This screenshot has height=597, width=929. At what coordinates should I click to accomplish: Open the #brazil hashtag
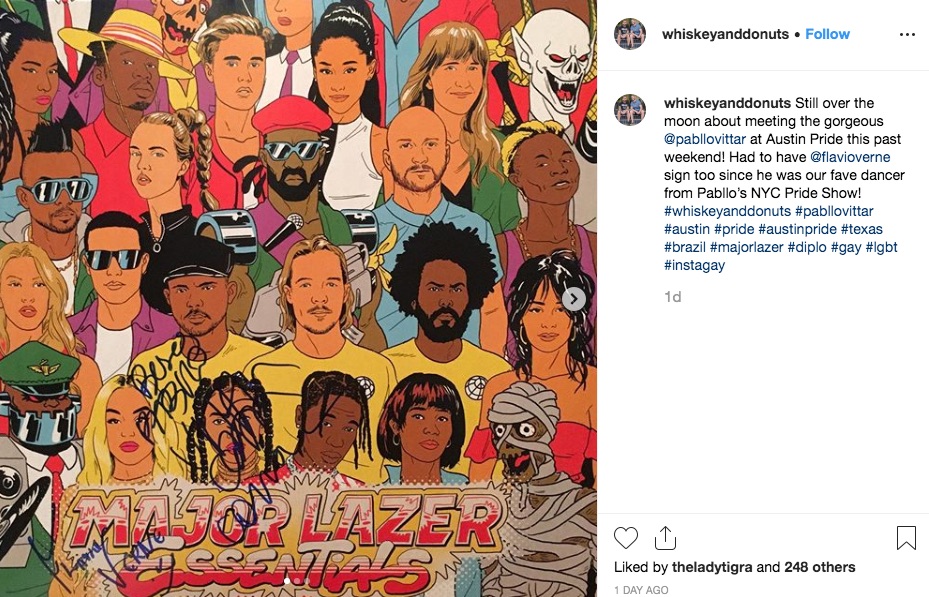click(685, 247)
